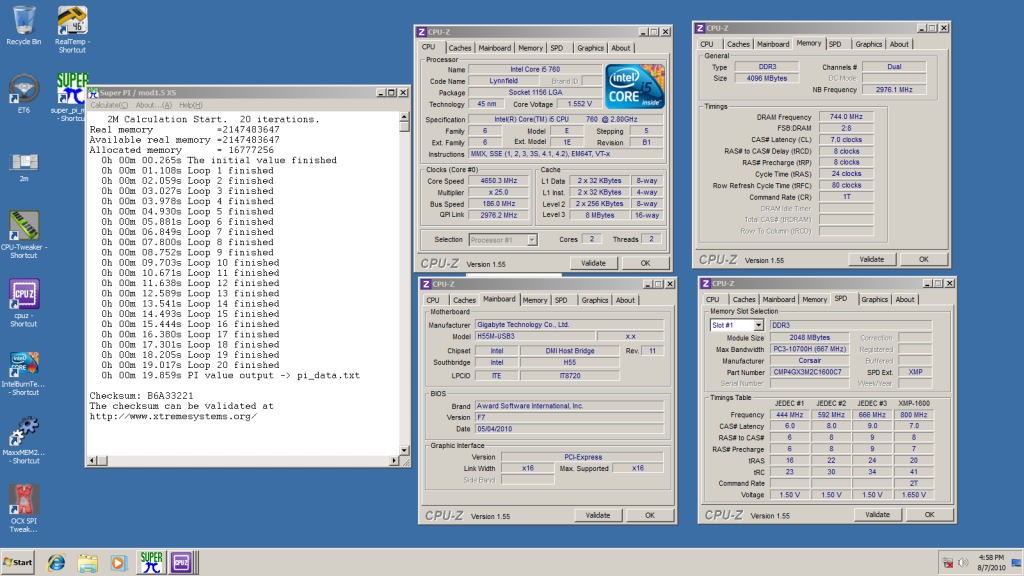Launch the CPU-Tweaker shortcut icon
The width and height of the screenshot is (1024, 576).
pos(23,225)
